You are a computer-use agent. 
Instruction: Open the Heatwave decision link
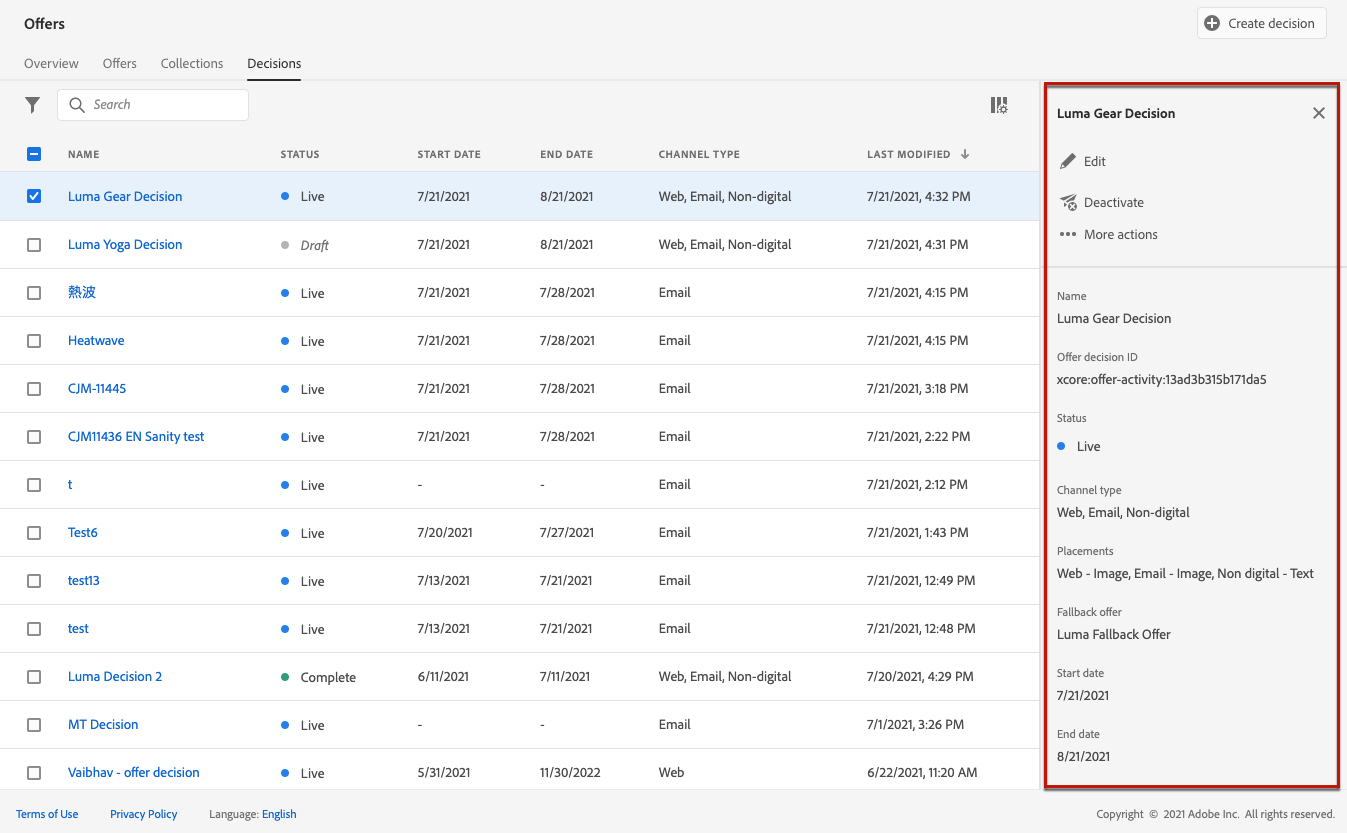(x=96, y=341)
